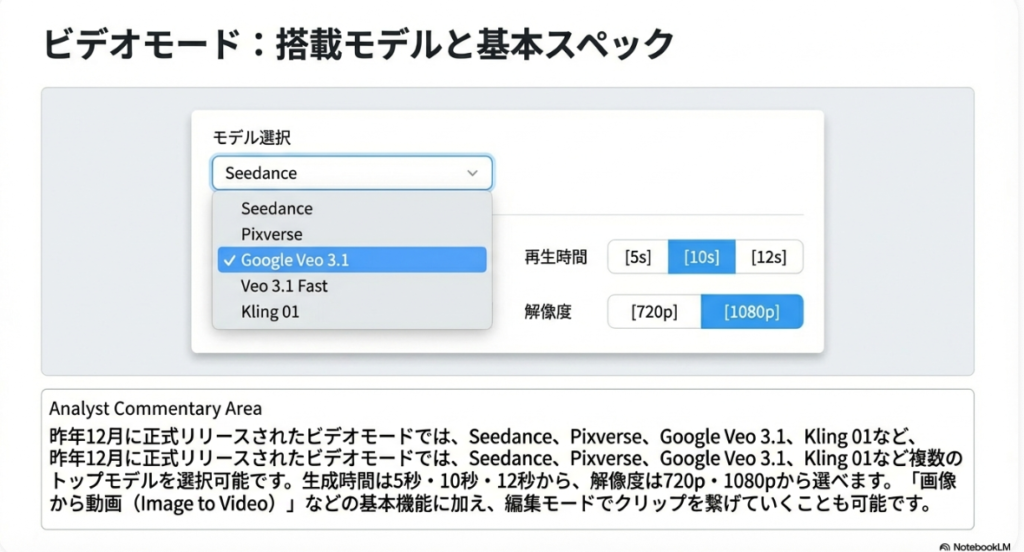Open the Seedance model selection combo box
Viewport: 1024px width, 552px height.
coord(340,173)
